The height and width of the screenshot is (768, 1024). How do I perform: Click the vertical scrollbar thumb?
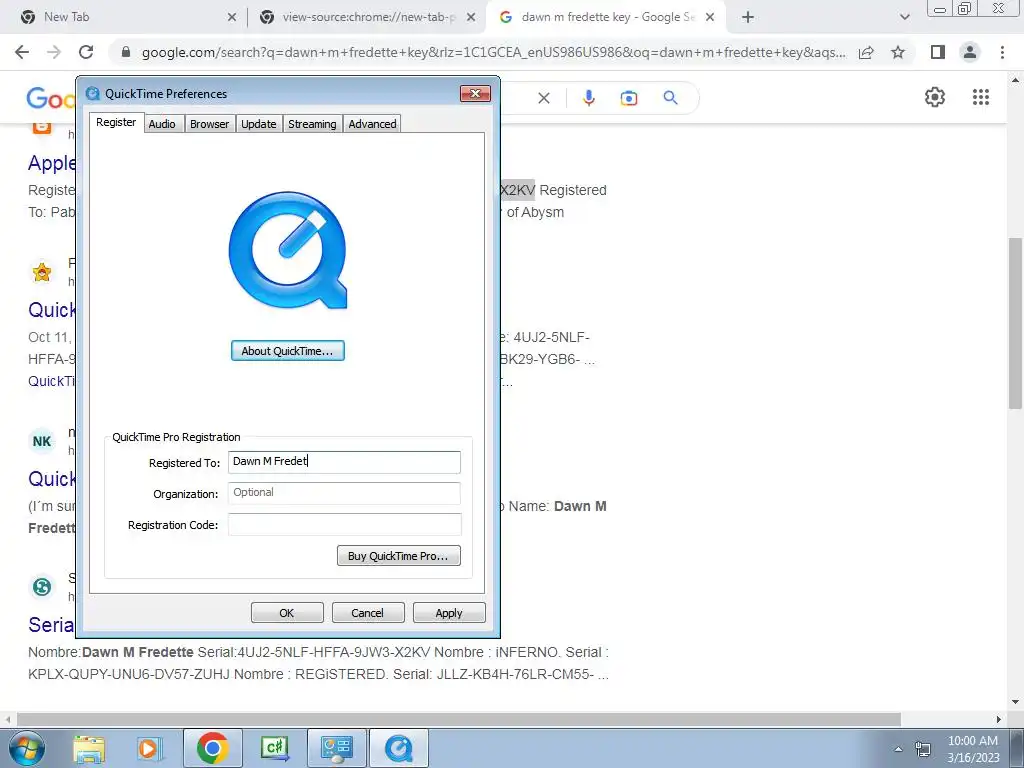click(x=1015, y=323)
